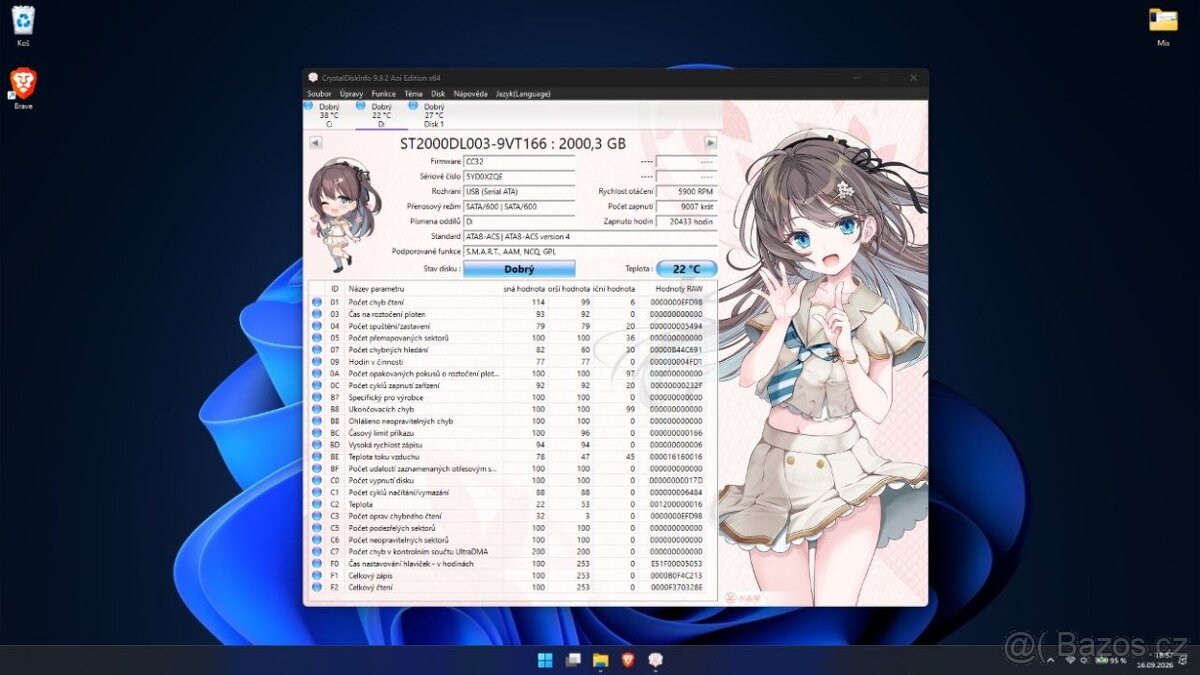Click the ID column header

tap(335, 289)
